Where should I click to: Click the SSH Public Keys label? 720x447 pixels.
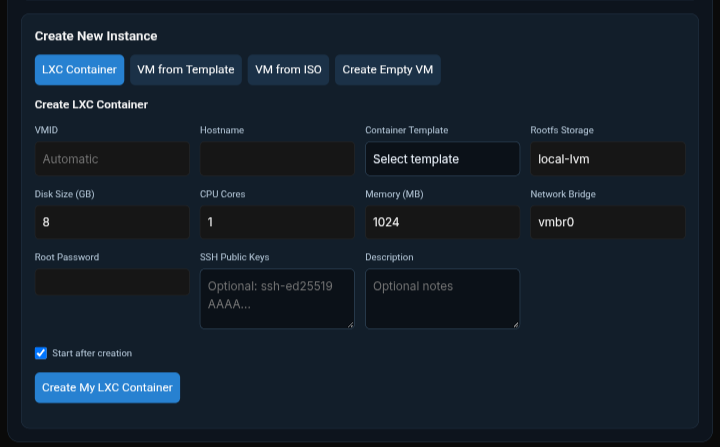(235, 257)
